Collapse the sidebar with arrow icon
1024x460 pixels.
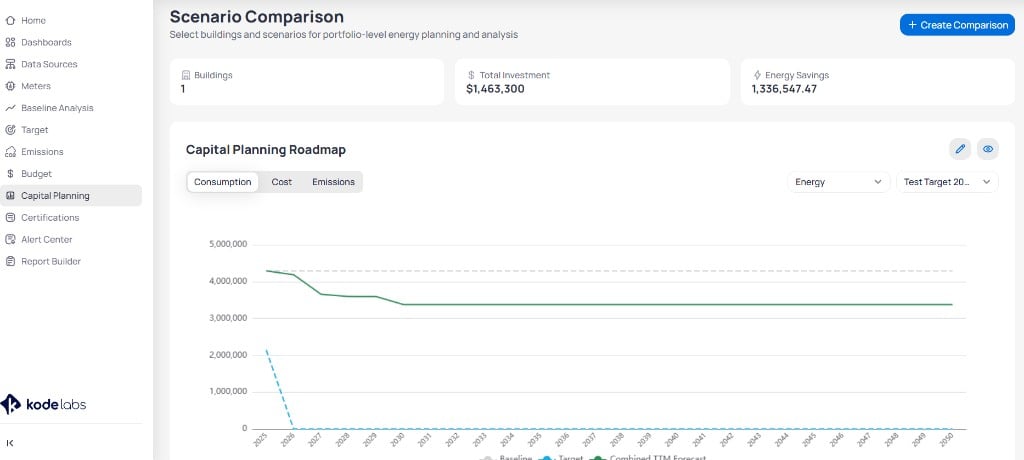(10, 442)
